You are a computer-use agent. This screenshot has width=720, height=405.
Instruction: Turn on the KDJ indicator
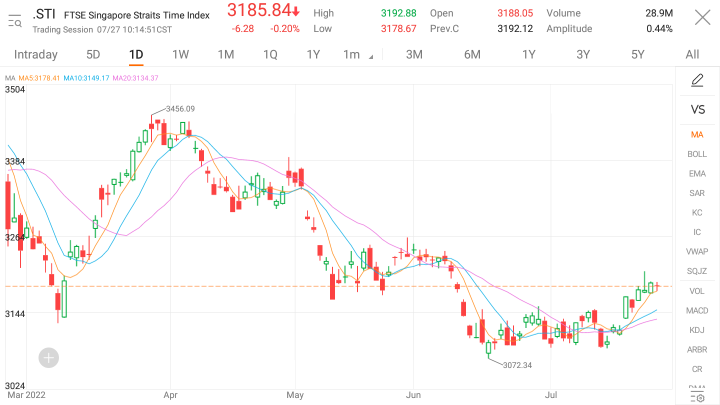pos(697,330)
